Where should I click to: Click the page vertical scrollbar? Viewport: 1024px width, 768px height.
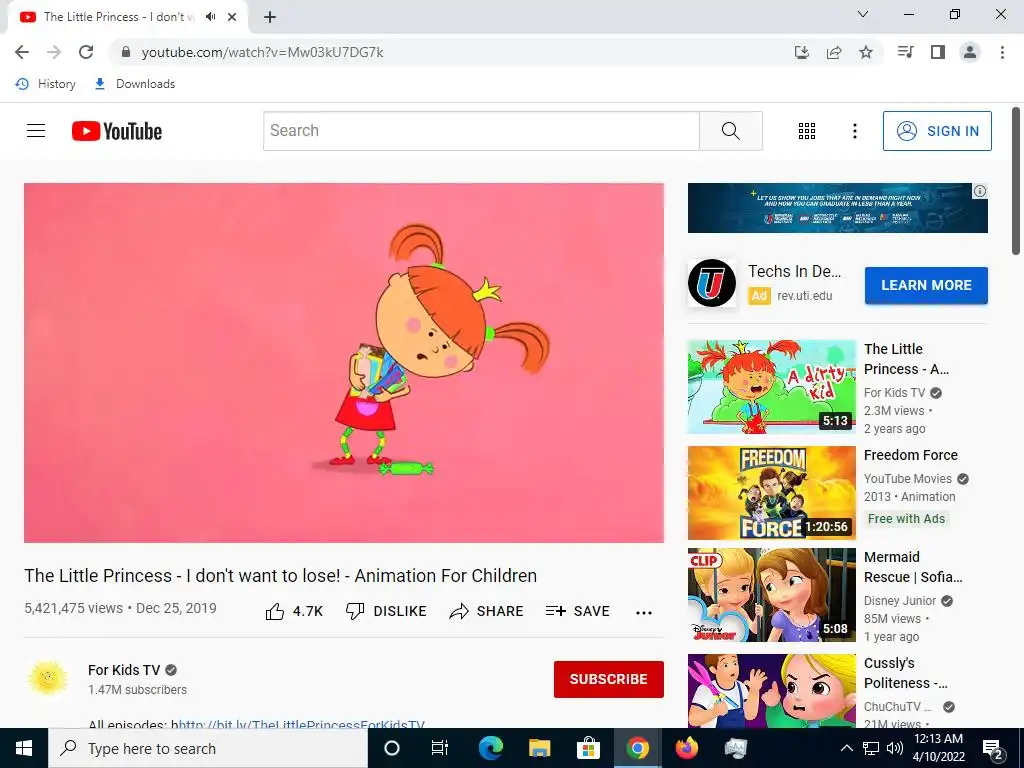[1016, 182]
